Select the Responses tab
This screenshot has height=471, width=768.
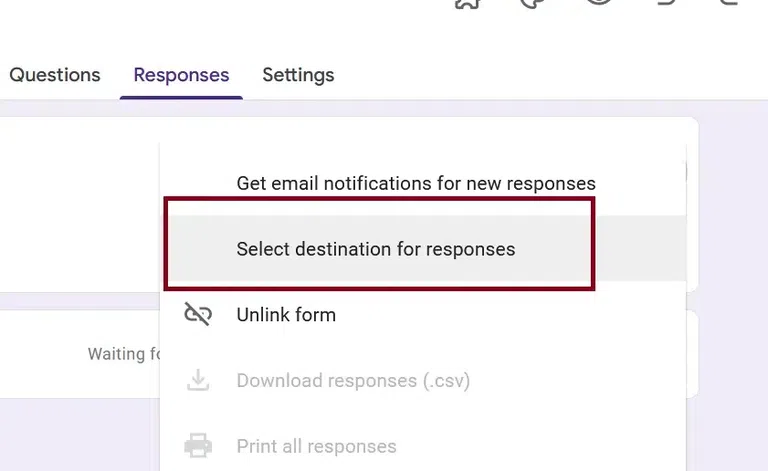(181, 75)
